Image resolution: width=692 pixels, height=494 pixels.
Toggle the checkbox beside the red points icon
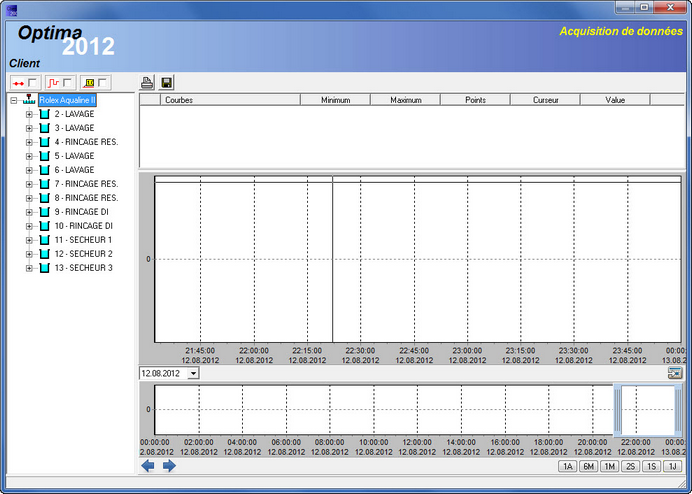pos(32,83)
